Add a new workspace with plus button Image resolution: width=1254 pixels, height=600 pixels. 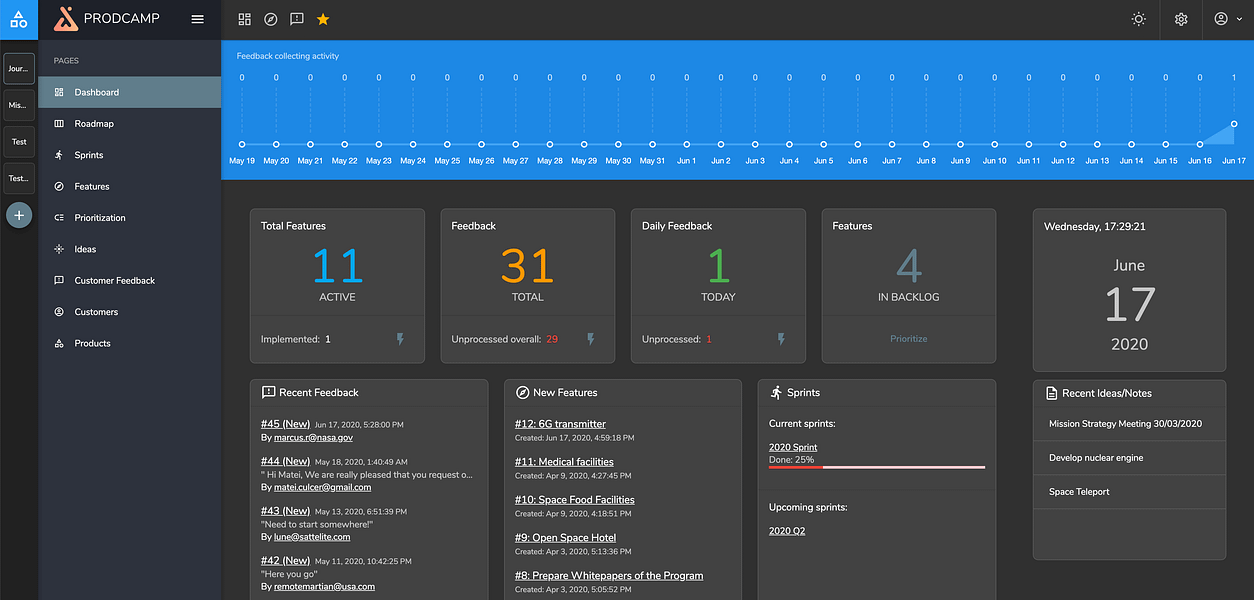pyautogui.click(x=19, y=215)
